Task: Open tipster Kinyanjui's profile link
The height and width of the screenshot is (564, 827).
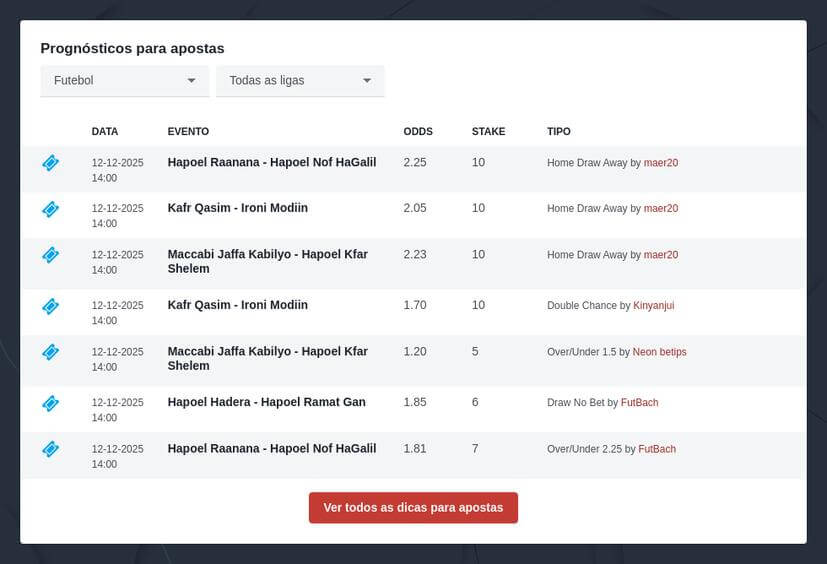Action: click(653, 306)
